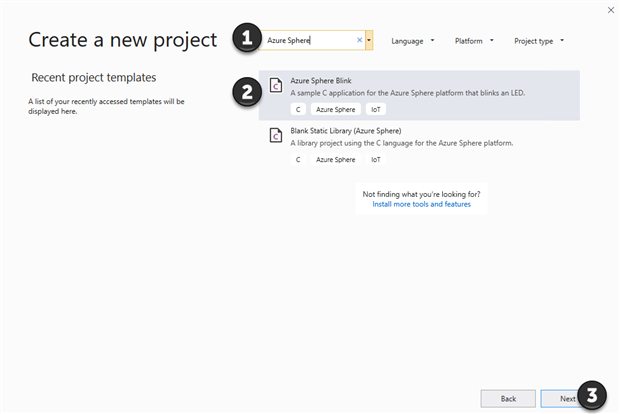
Task: Click into the template search field
Action: point(310,41)
